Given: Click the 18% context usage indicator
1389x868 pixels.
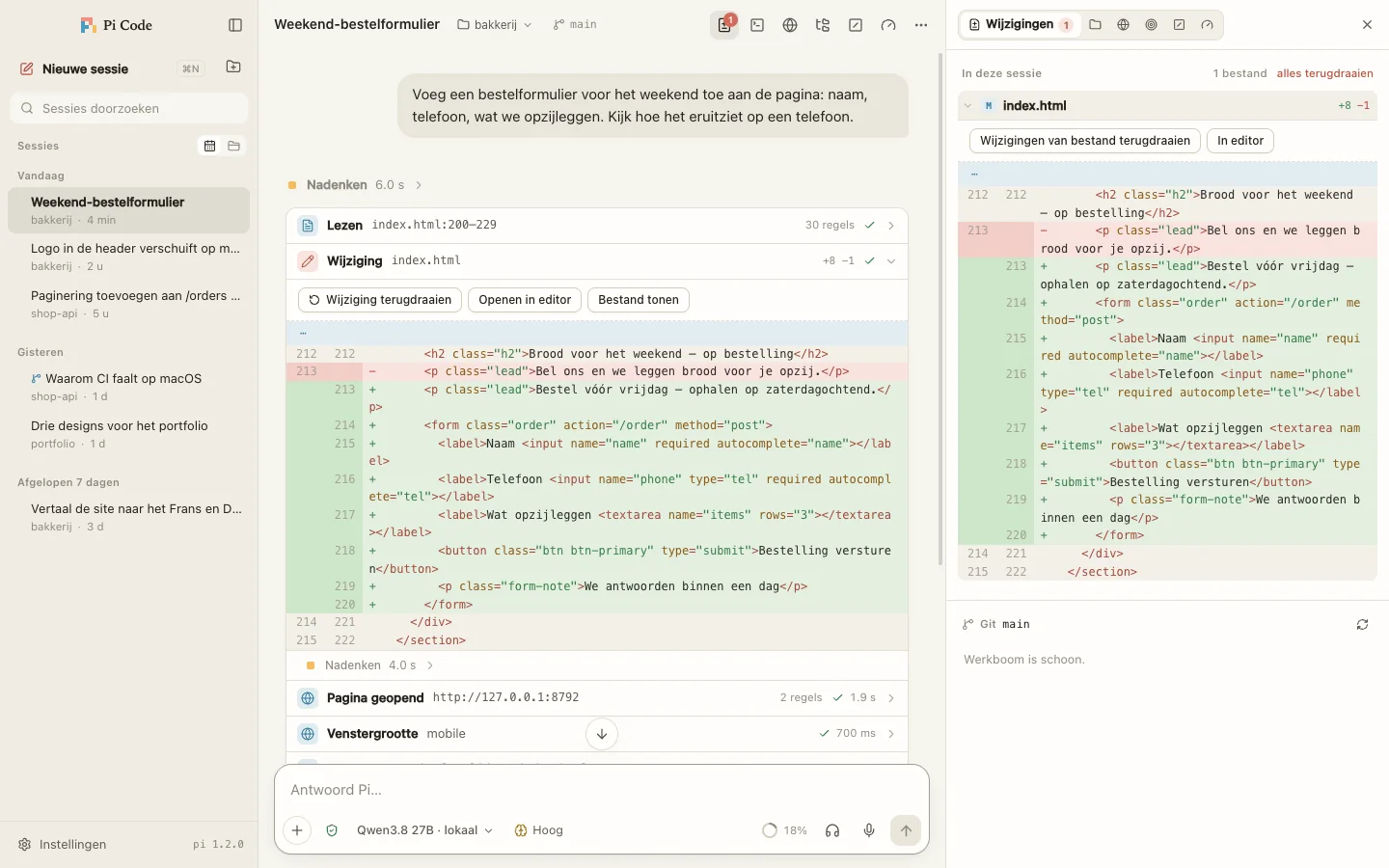Looking at the screenshot, I should [784, 830].
